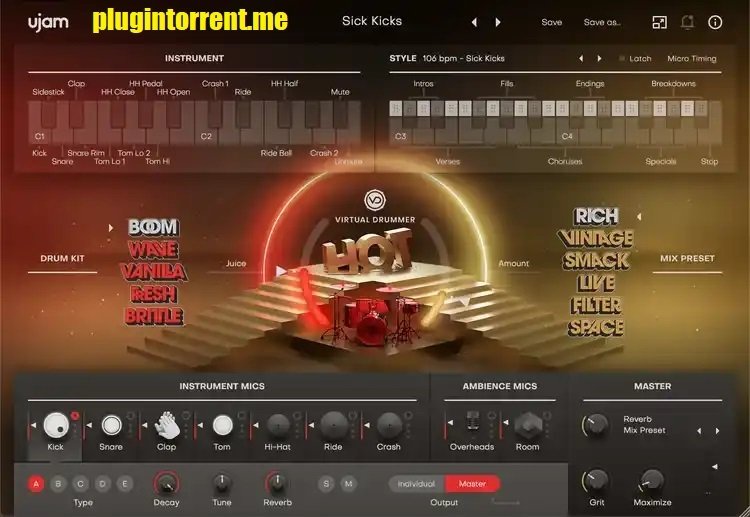Choose the BOOM drum kit
The image size is (750, 517).
pos(153,227)
